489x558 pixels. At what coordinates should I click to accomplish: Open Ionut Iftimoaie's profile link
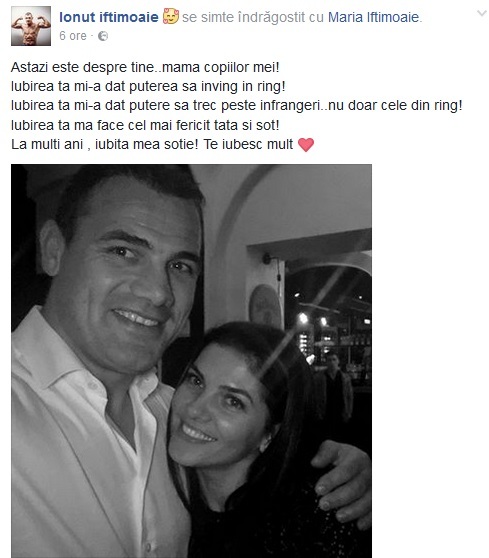coord(109,17)
